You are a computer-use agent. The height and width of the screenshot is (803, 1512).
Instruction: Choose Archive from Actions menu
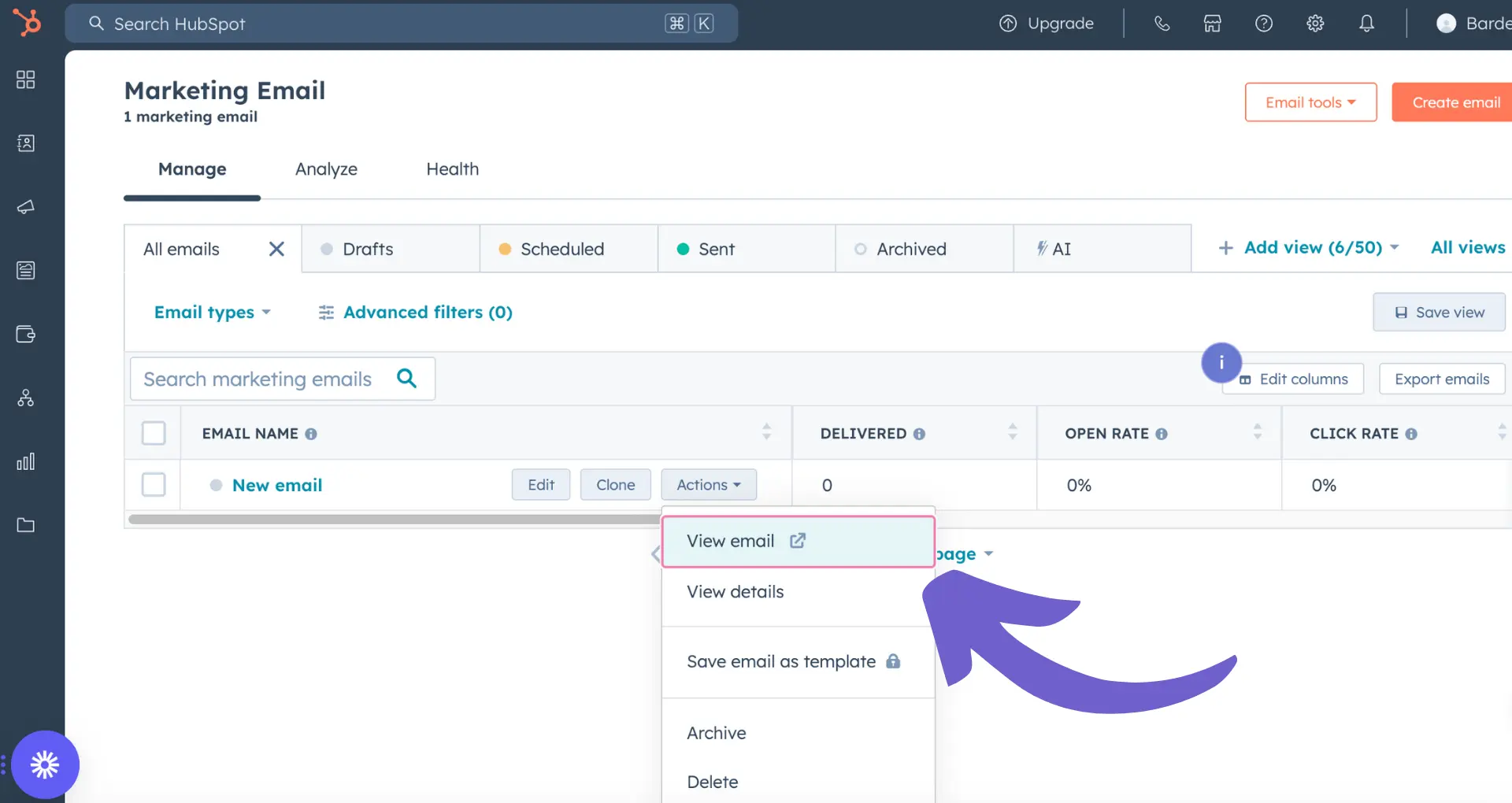798,733
